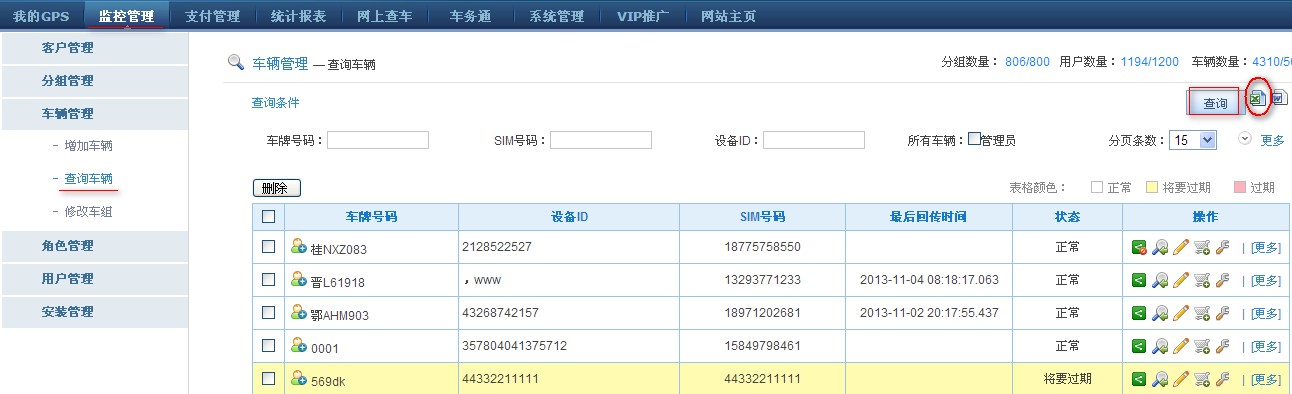The height and width of the screenshot is (394, 1292).
Task: Click the shopping cart icon for vehicle 0001
Action: (1202, 346)
